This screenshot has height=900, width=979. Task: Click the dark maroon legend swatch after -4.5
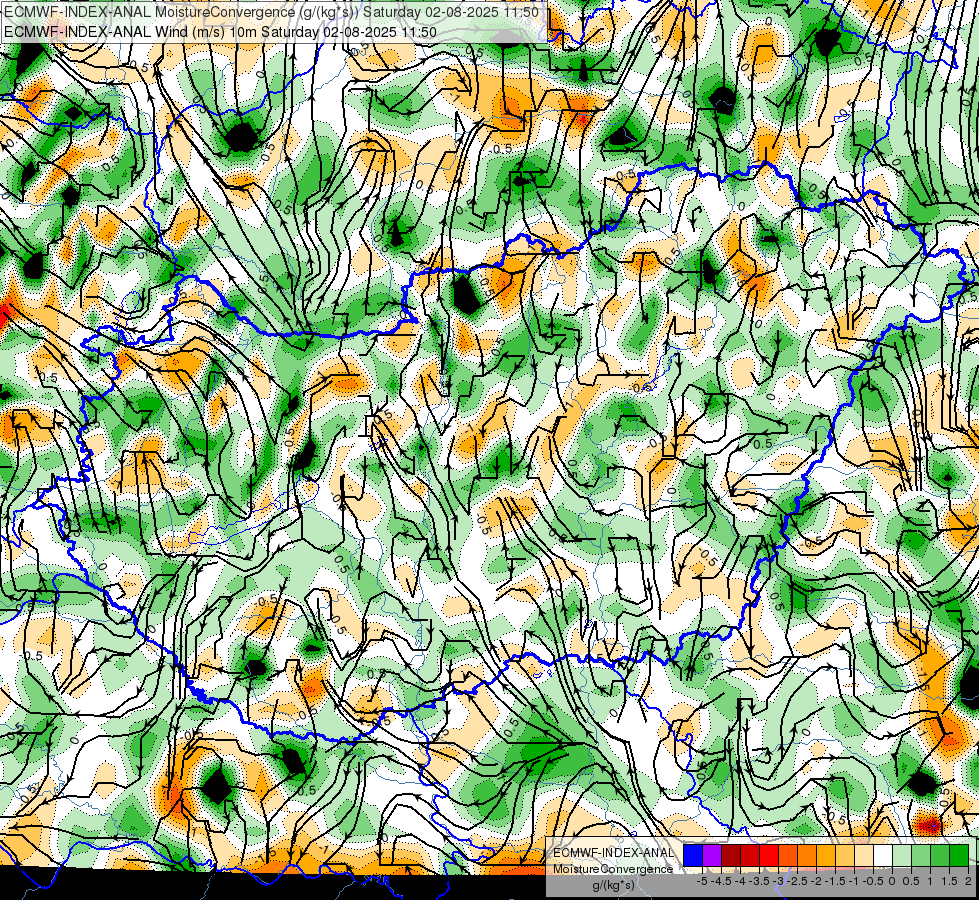coord(731,855)
